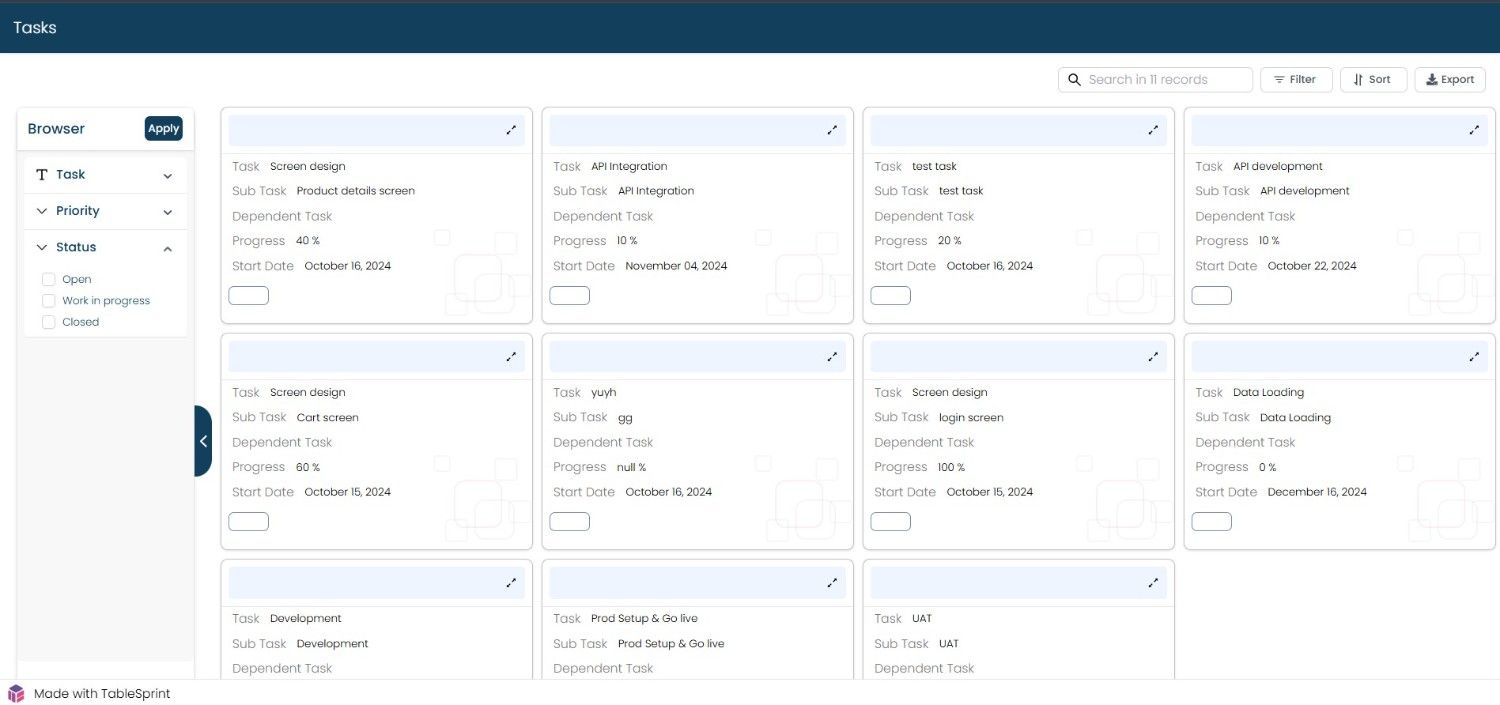Click the TableSprint logo icon
The height and width of the screenshot is (705, 1500).
tap(16, 693)
